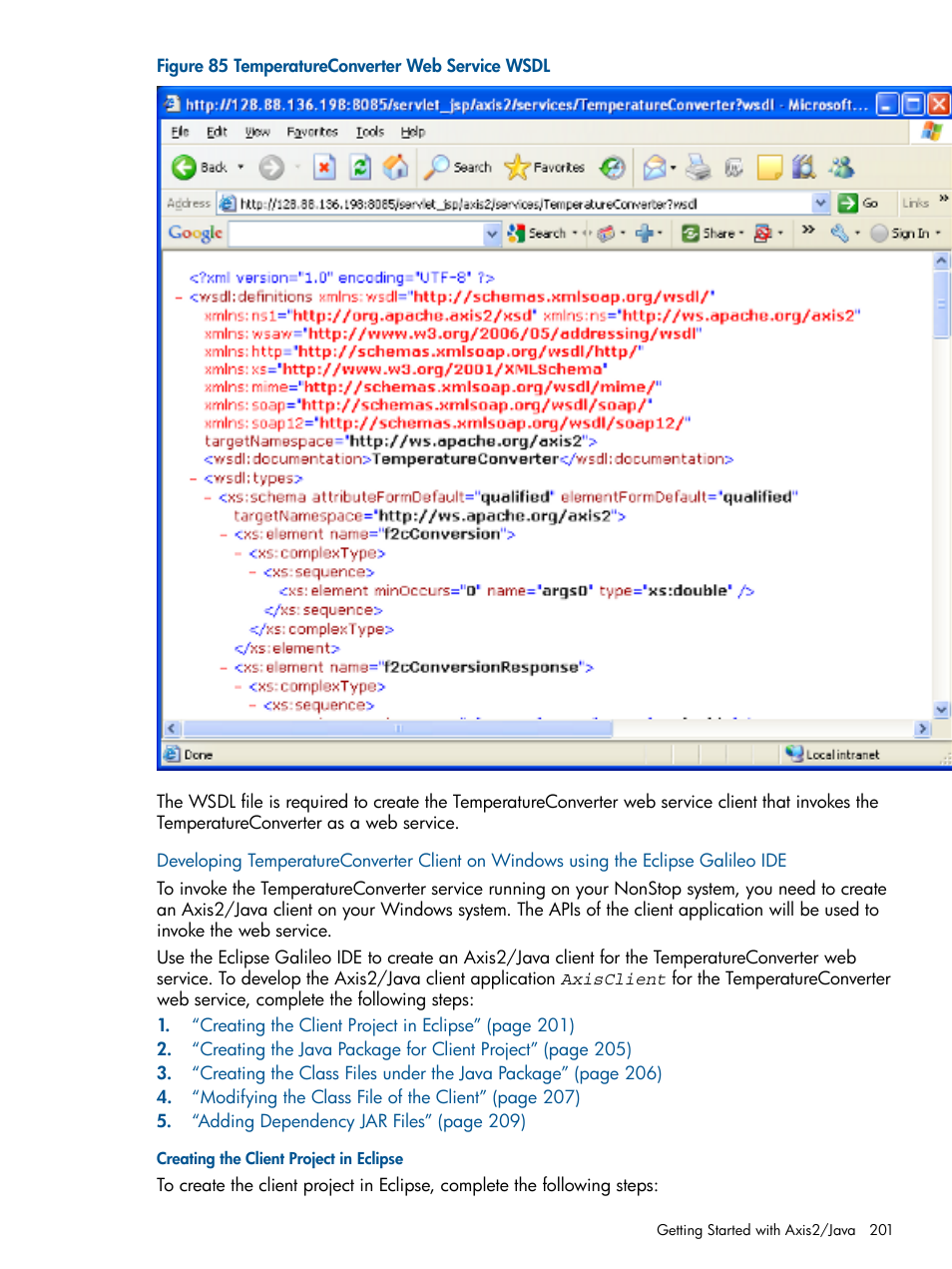The height and width of the screenshot is (1269, 952).
Task: Click into the Google search field
Action: click(x=356, y=234)
